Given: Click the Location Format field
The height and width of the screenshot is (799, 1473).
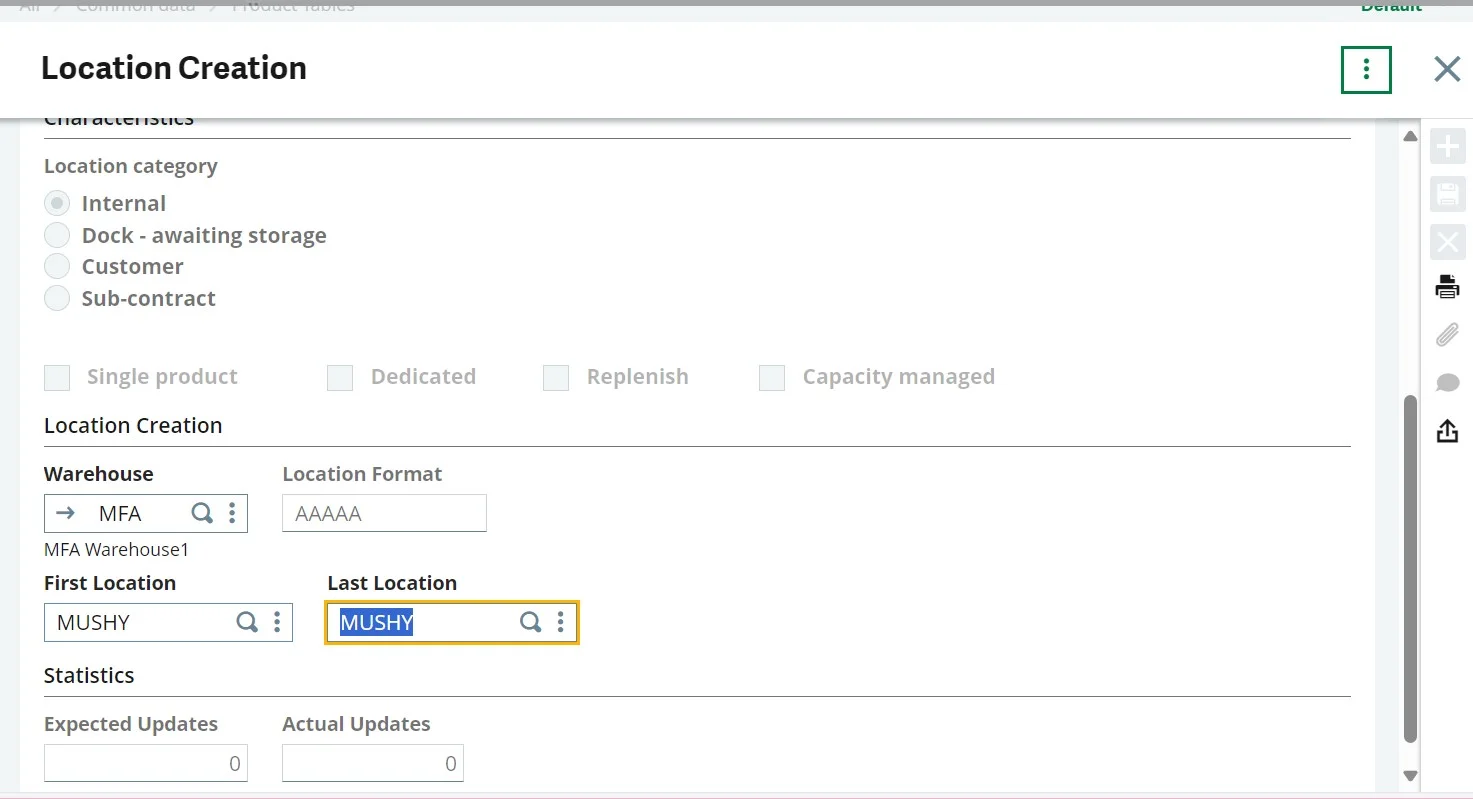Looking at the screenshot, I should click(x=384, y=513).
